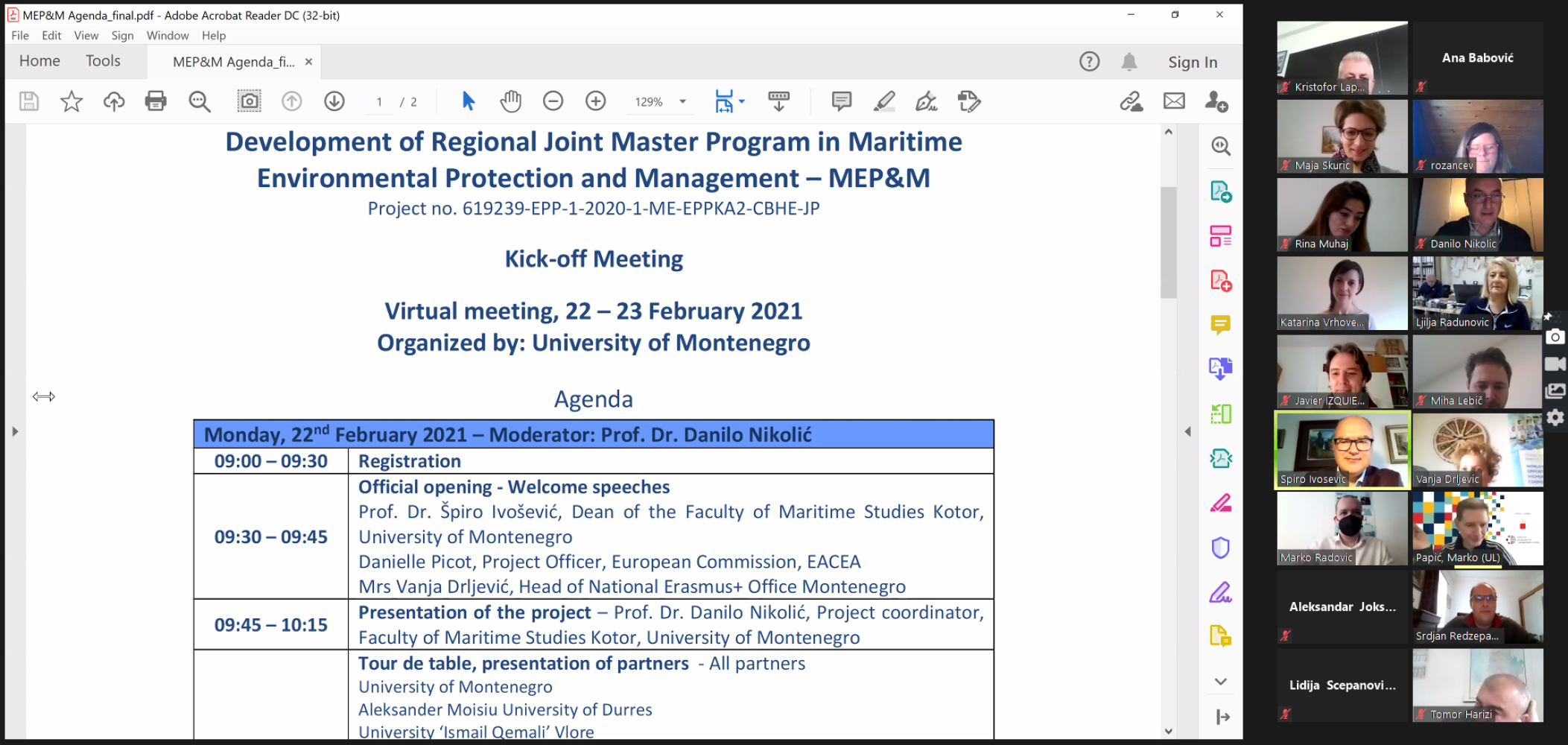Collapse the right tools pane arrow

[1187, 431]
